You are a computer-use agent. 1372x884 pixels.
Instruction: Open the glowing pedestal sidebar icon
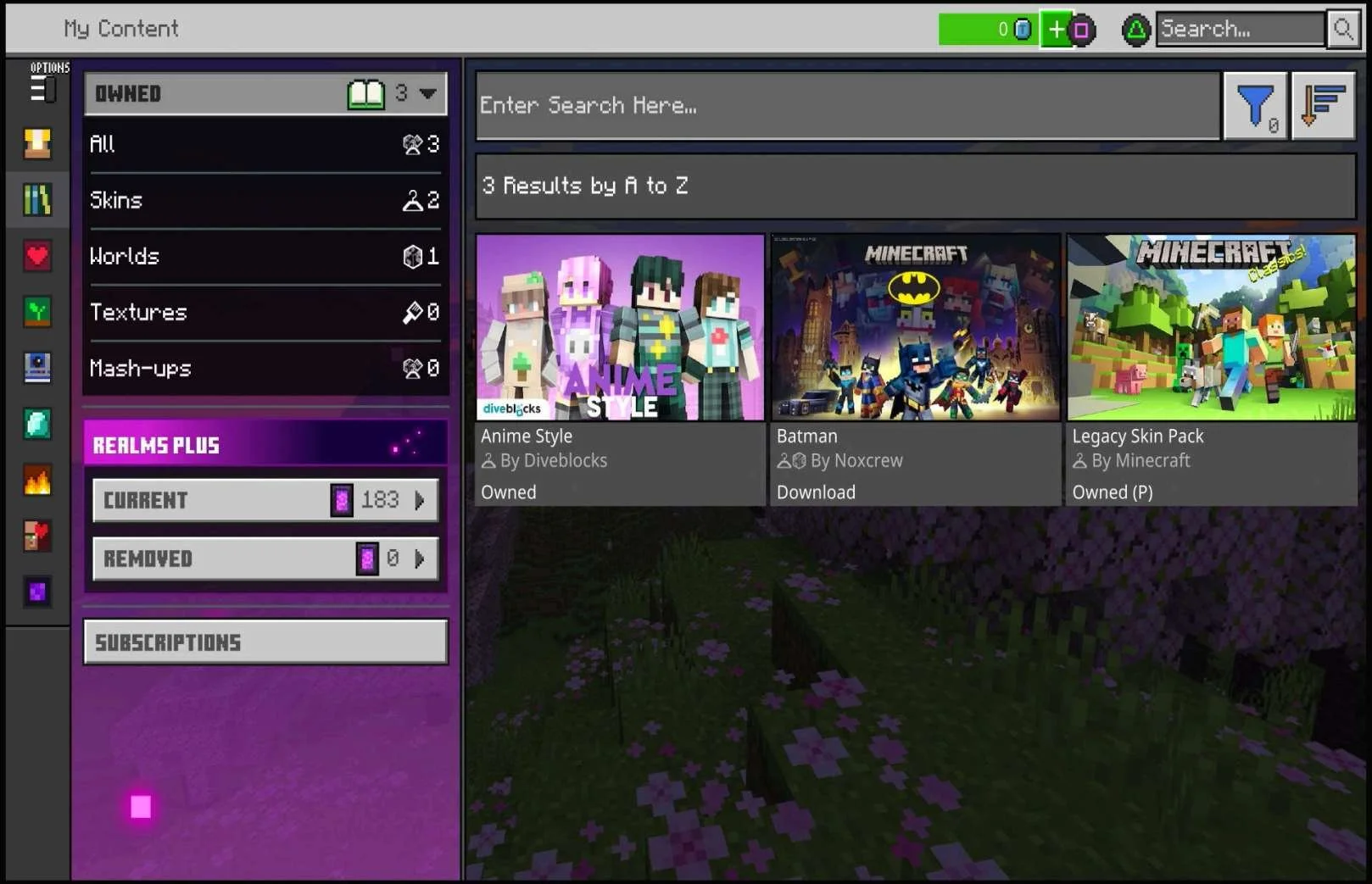coord(37,144)
